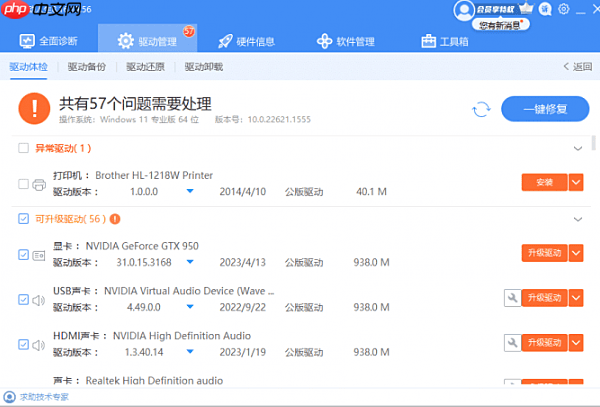Viewport: 600px width, 407px height.
Task: Click the 57 notification badge on 驱动管理
Action: [189, 31]
